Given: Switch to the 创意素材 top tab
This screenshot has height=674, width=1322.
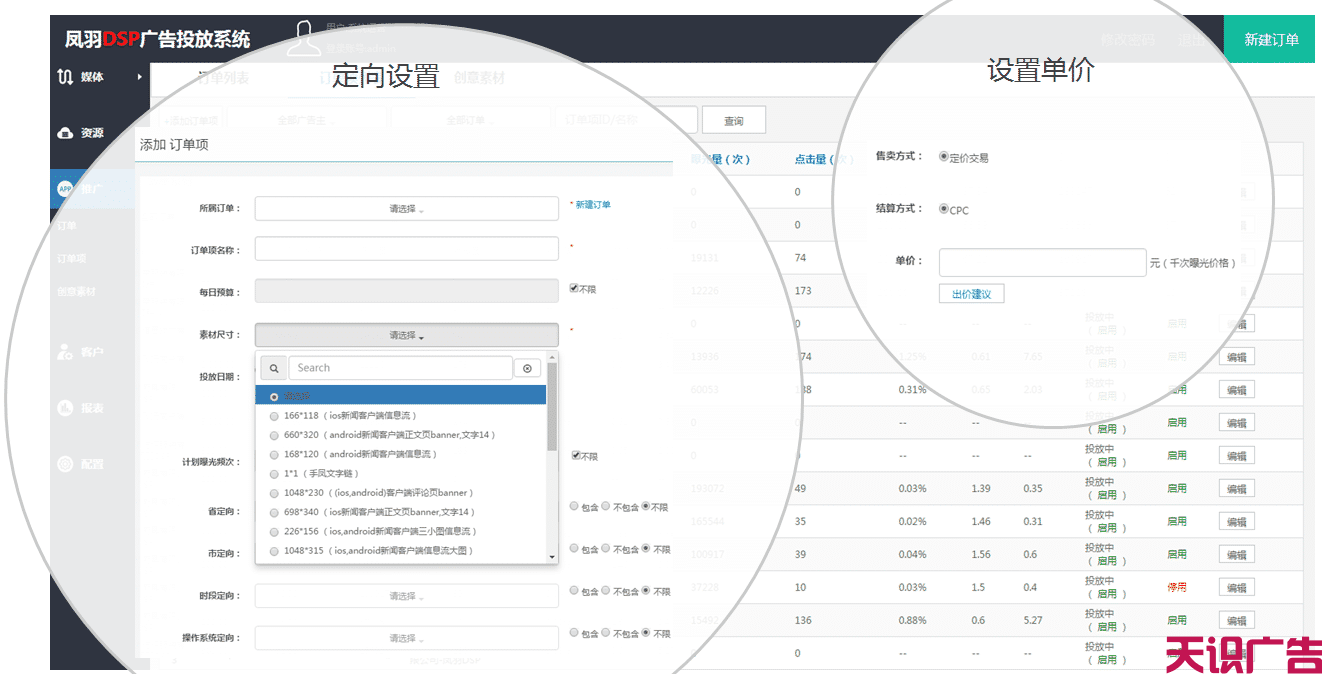Looking at the screenshot, I should pos(479,78).
